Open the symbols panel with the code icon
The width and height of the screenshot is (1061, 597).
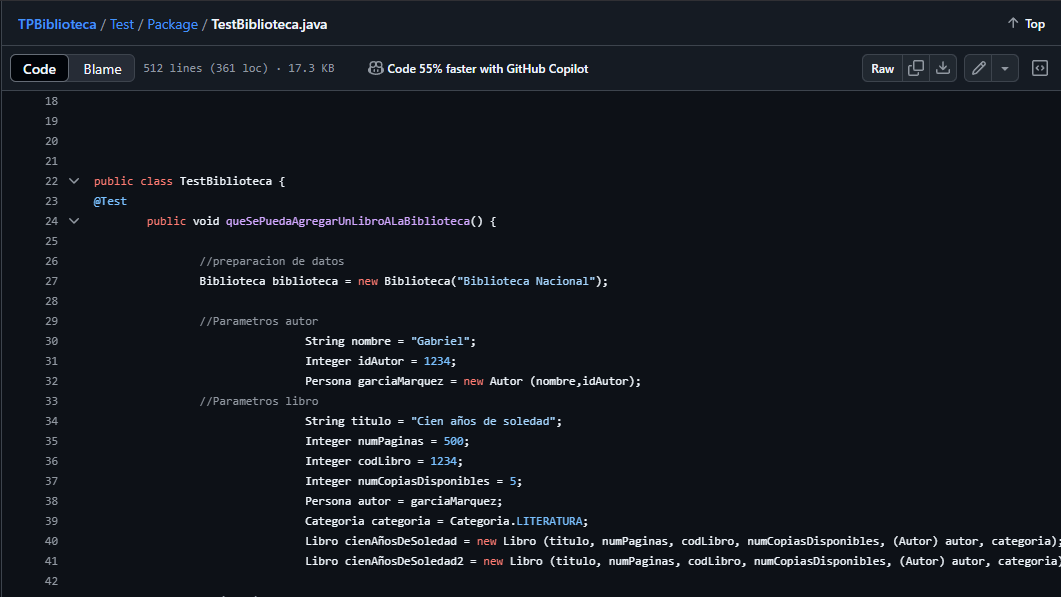pos(1039,68)
